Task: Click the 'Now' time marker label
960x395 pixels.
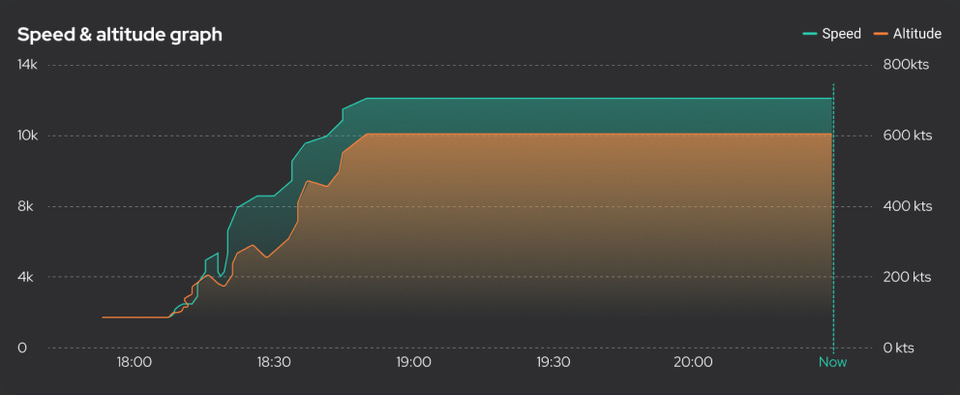Action: (833, 363)
